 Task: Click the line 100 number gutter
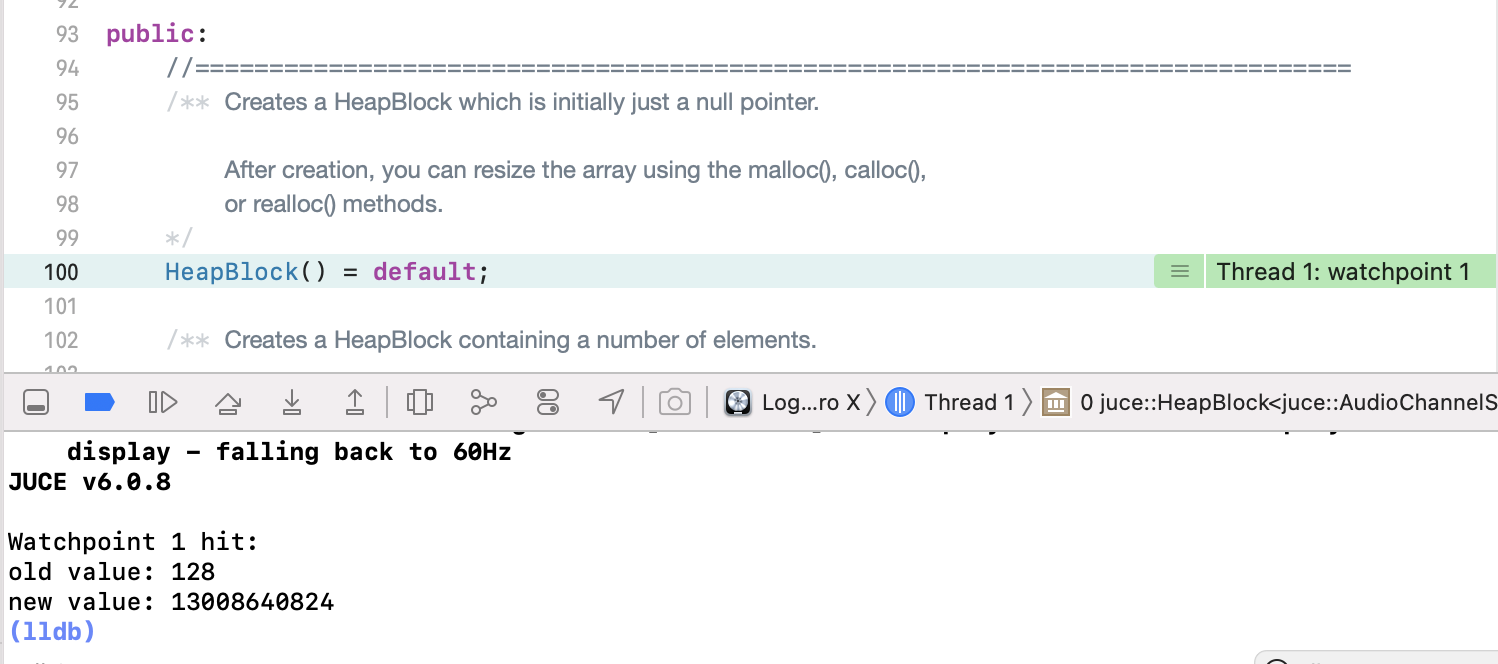(x=61, y=272)
